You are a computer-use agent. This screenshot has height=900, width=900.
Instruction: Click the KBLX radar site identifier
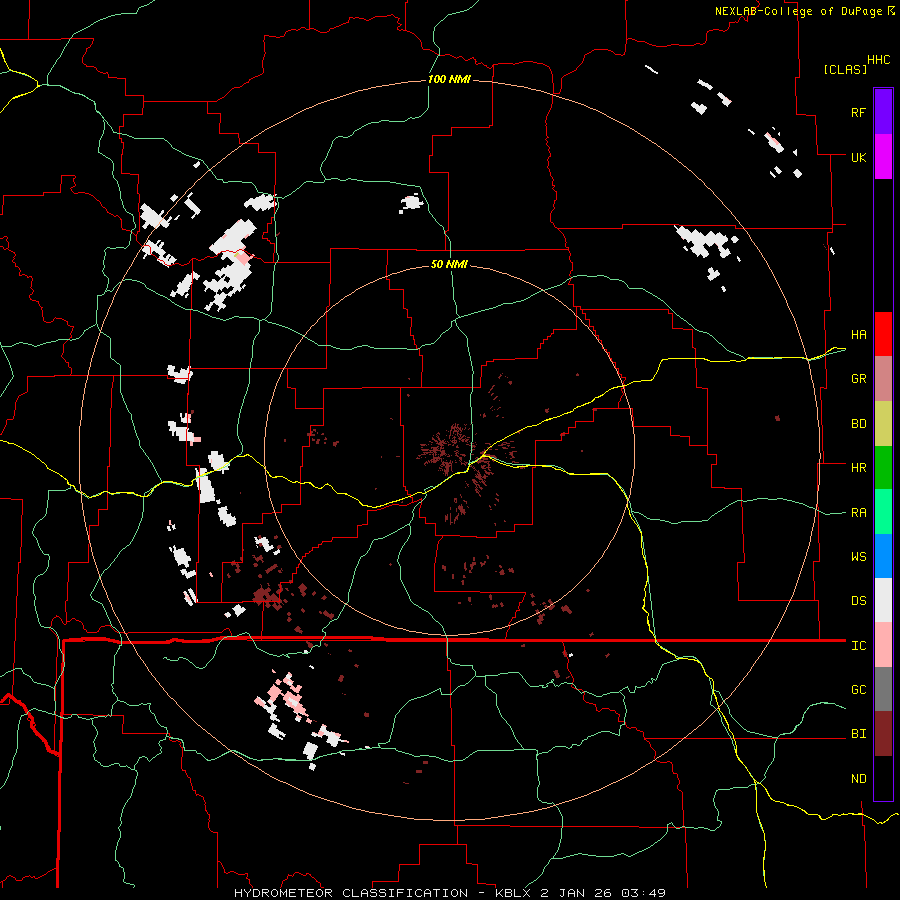(x=515, y=893)
